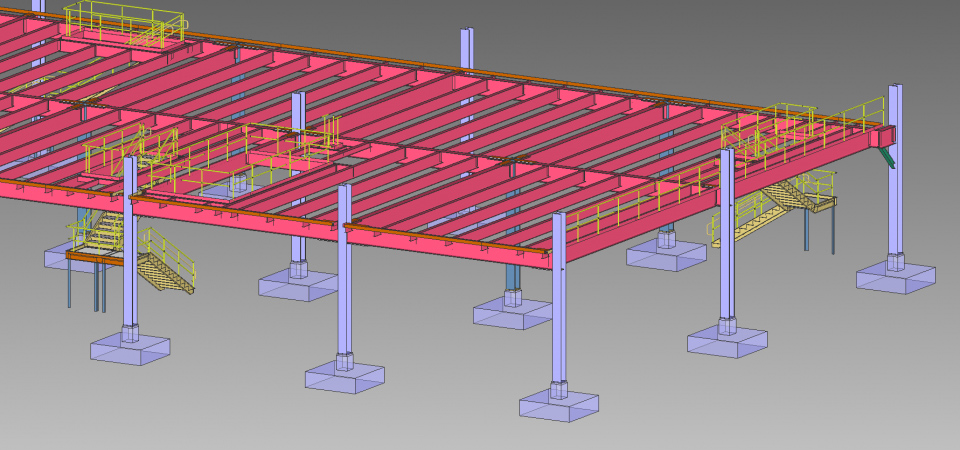This screenshot has width=960, height=450.
Task: Select the leftmost front purple column
Action: tap(130, 250)
